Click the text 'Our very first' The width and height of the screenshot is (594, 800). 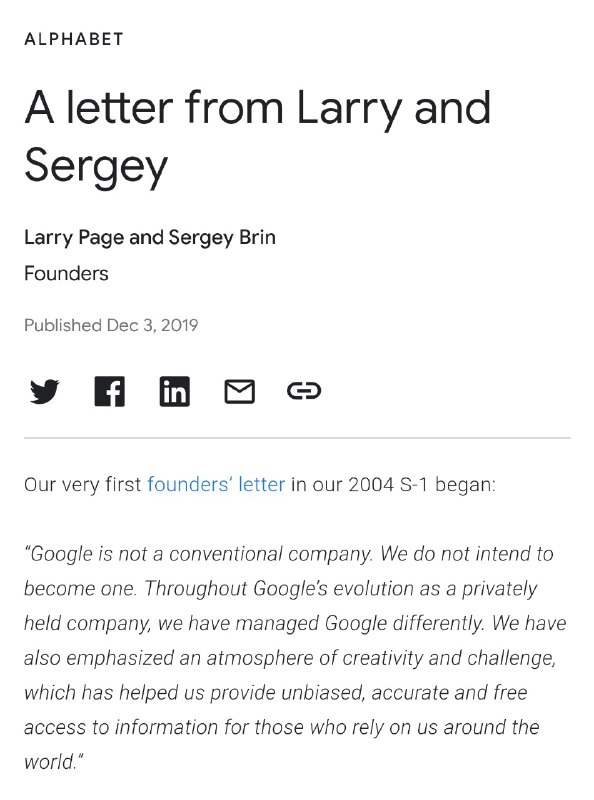[x=83, y=484]
